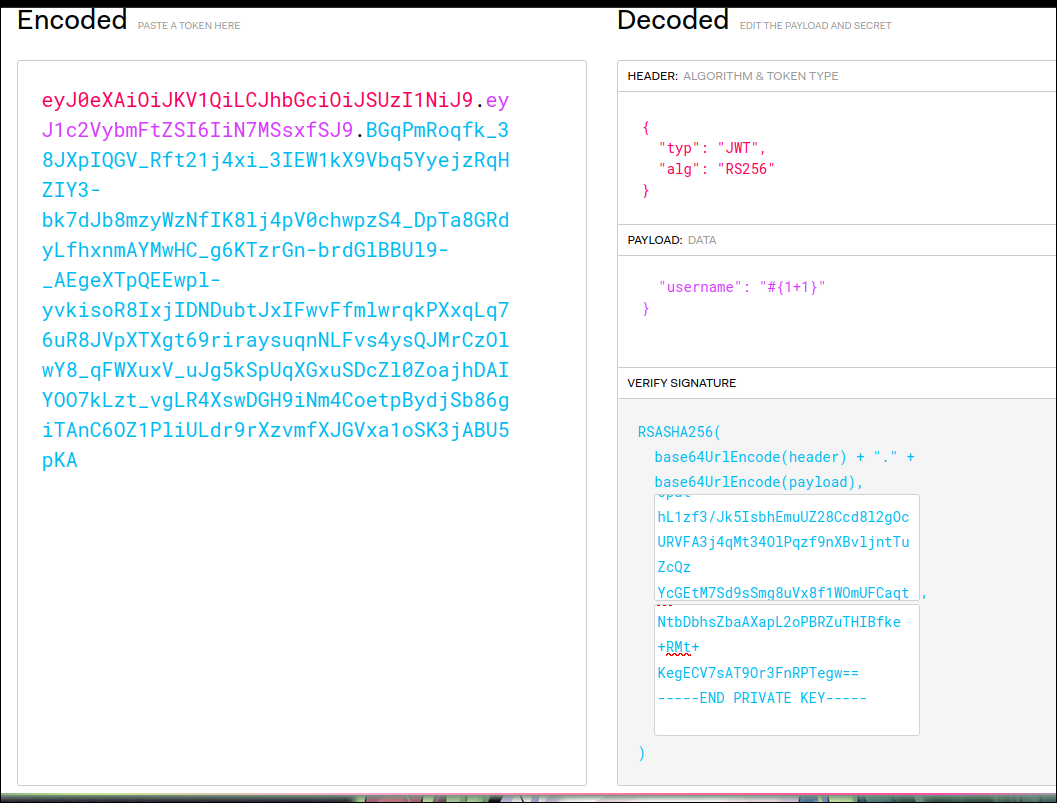Click the last line 'pKA' of the signature
Screen dimensions: 1057x803
pos(59,461)
